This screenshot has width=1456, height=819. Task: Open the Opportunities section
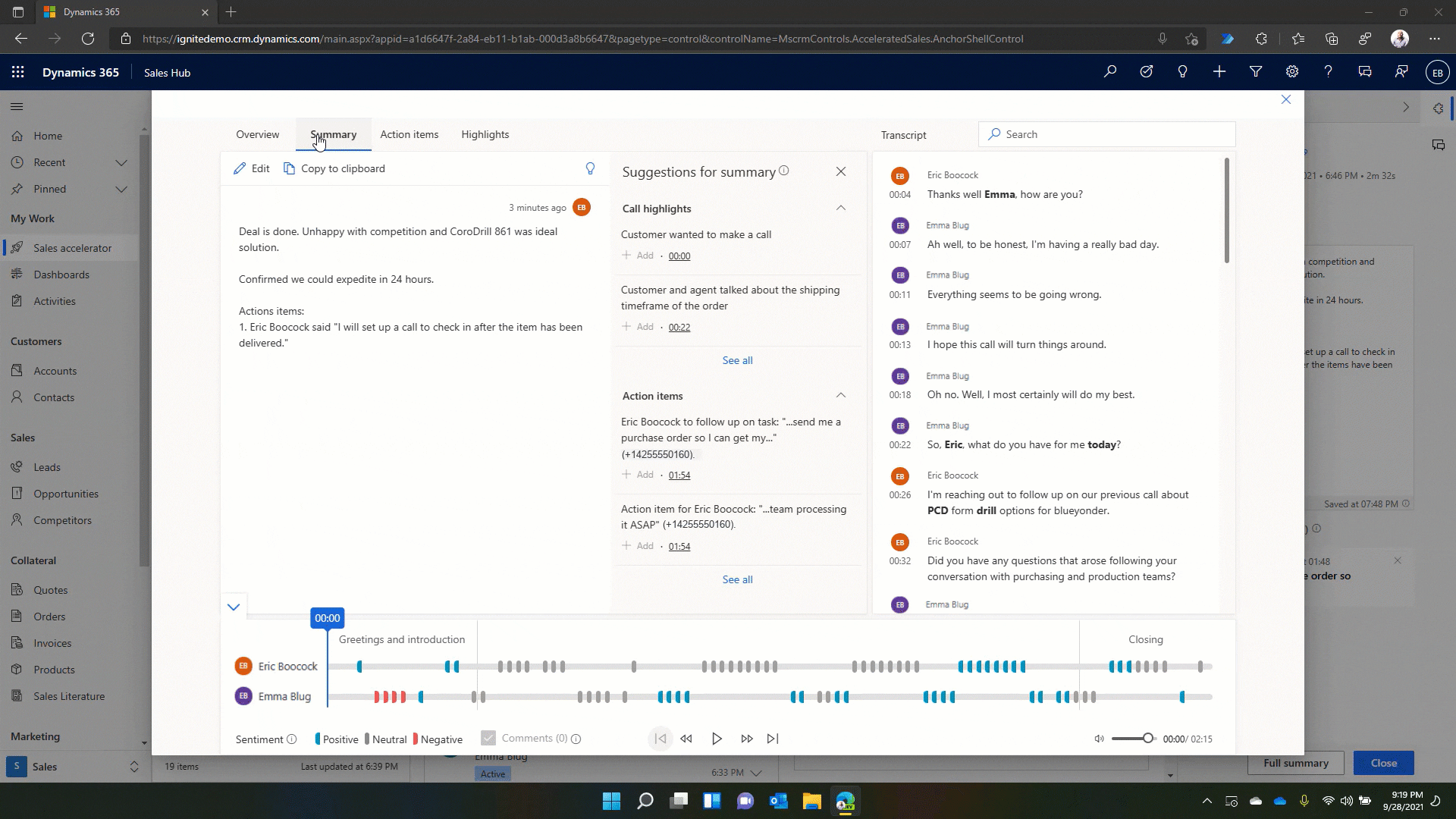64,493
